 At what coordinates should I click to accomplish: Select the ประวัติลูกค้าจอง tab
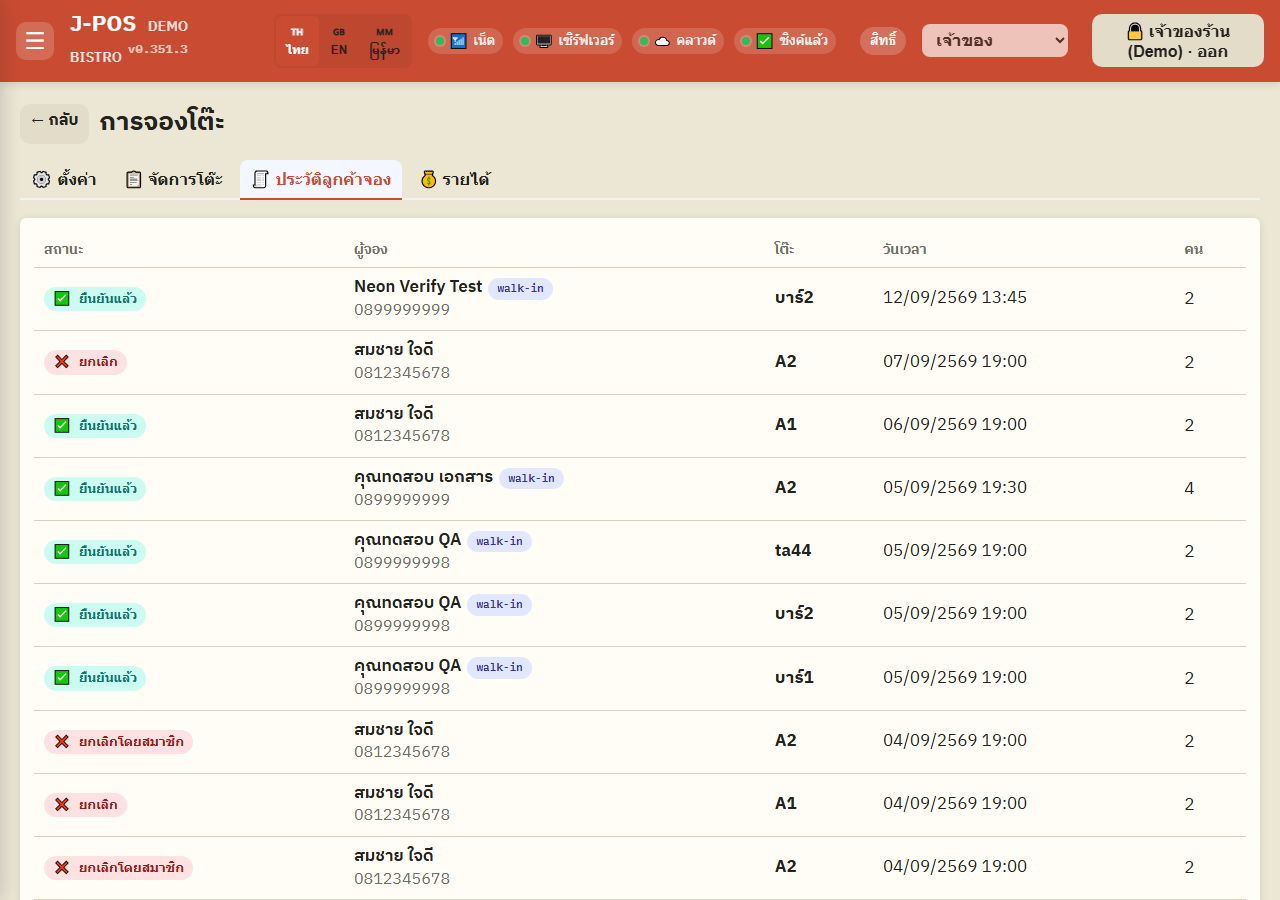click(321, 180)
